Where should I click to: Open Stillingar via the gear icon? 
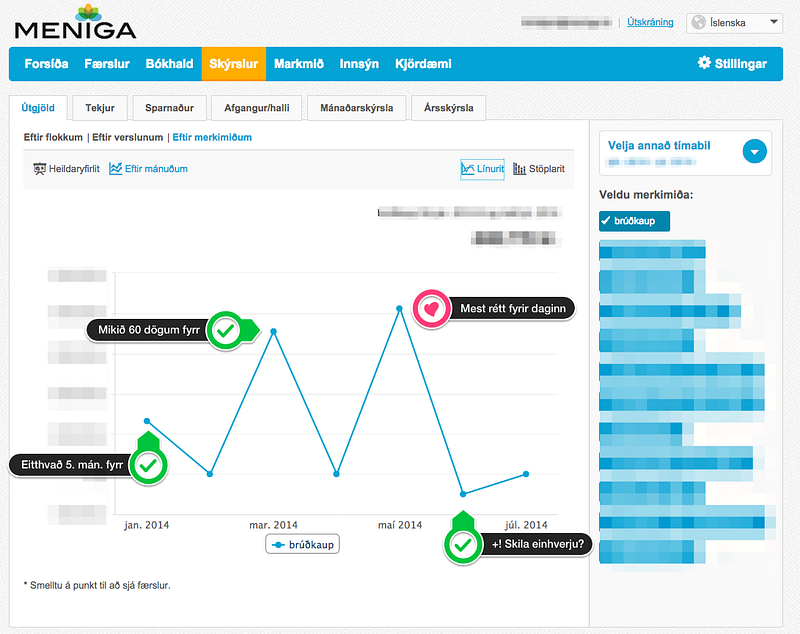704,63
